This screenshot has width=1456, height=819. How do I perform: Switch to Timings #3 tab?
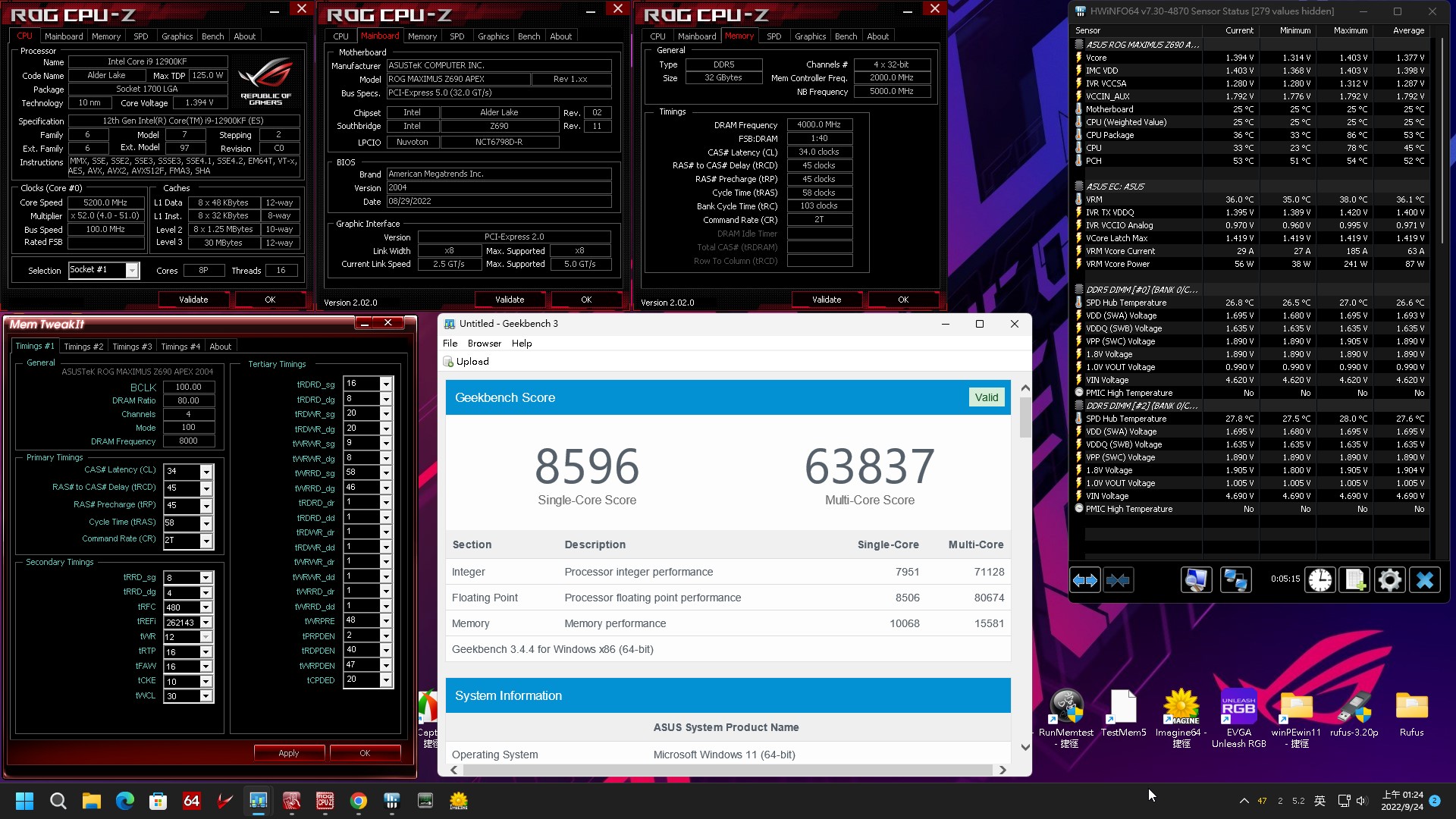[132, 347]
